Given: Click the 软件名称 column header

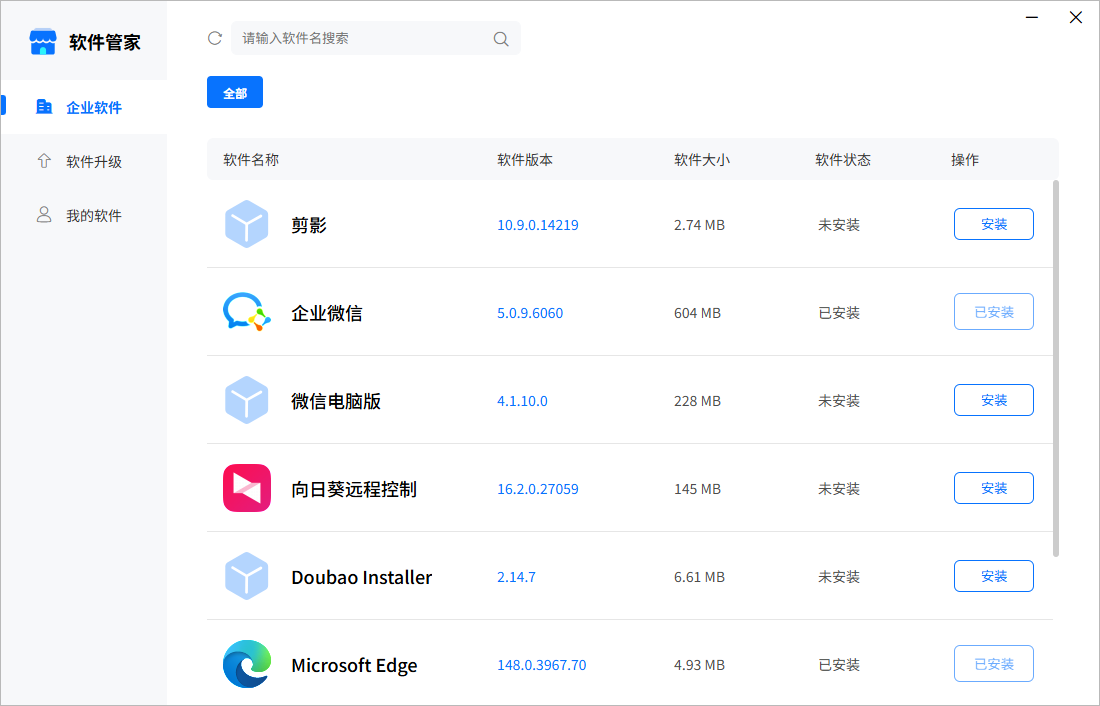Looking at the screenshot, I should [251, 159].
